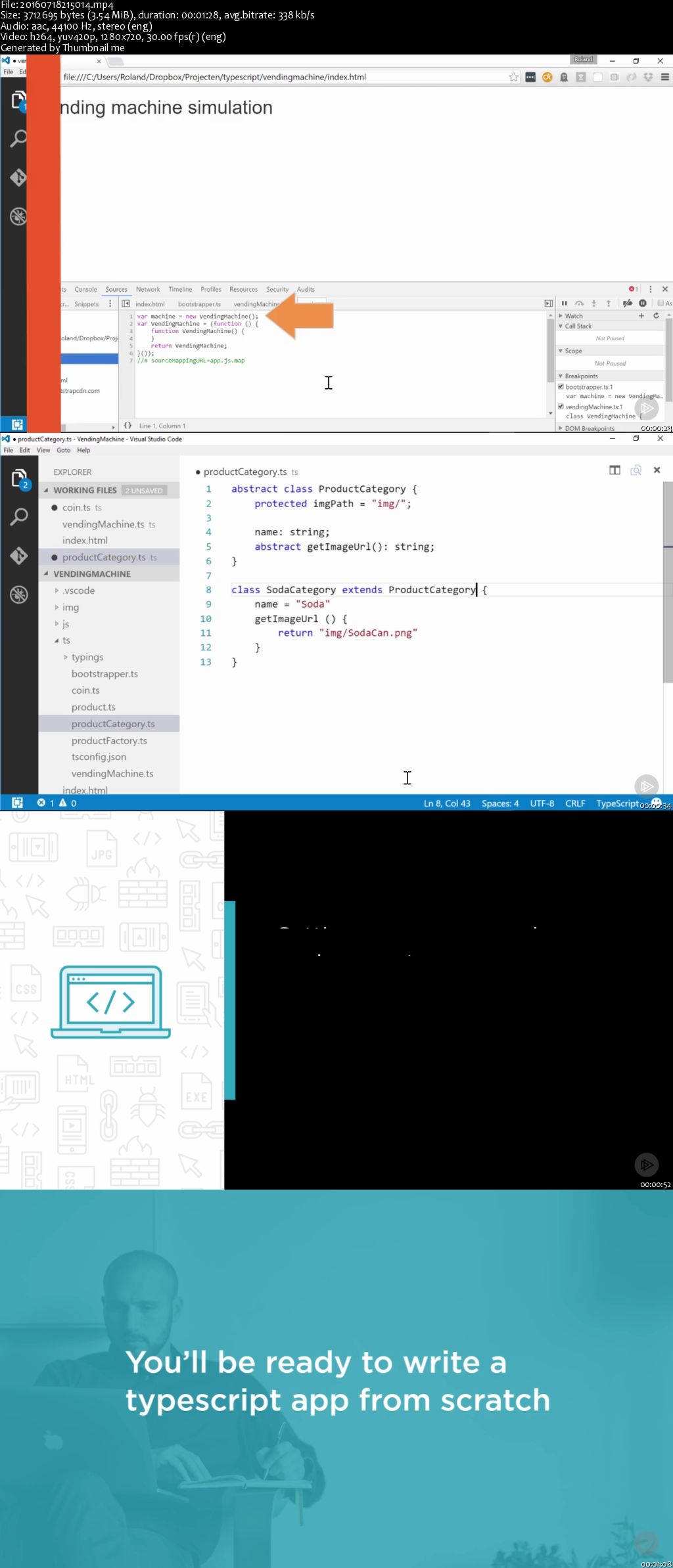Viewport: 673px width, 1568px height.
Task: Click the CRLF line ending status item
Action: click(x=575, y=803)
